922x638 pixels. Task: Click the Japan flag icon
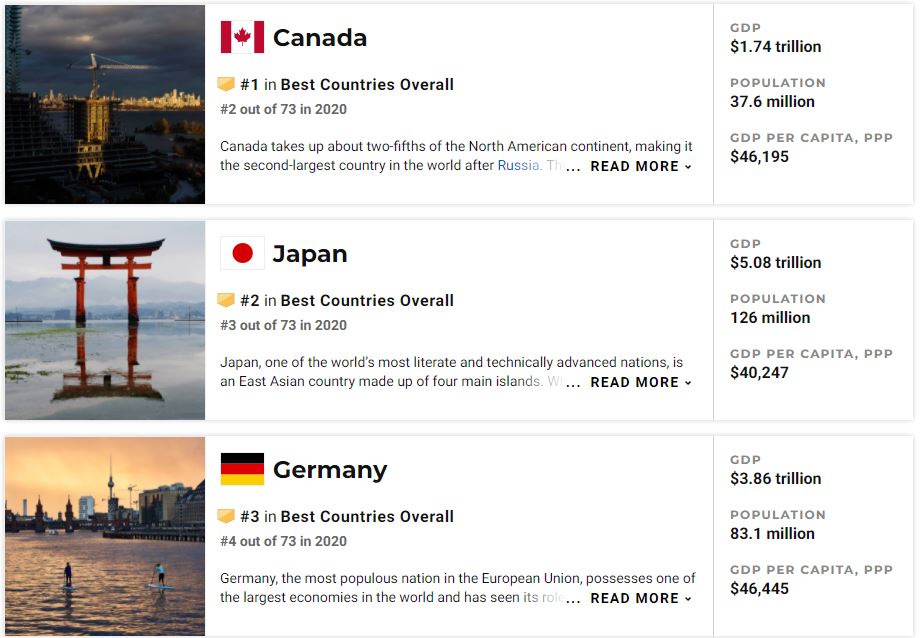[242, 253]
